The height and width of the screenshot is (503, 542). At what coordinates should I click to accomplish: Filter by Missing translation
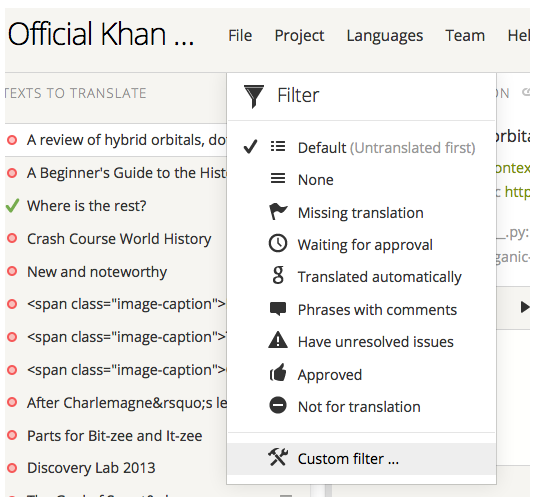(x=362, y=212)
